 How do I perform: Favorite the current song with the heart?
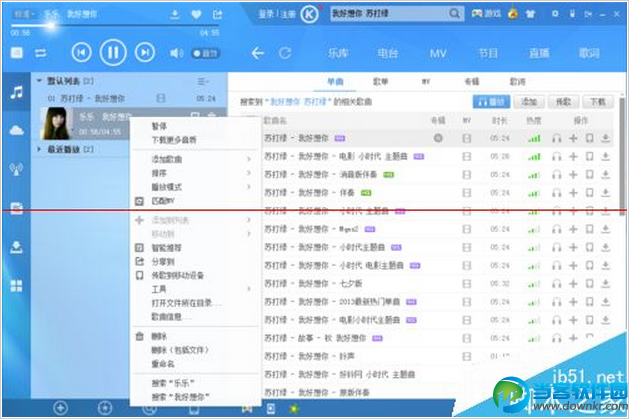[196, 15]
